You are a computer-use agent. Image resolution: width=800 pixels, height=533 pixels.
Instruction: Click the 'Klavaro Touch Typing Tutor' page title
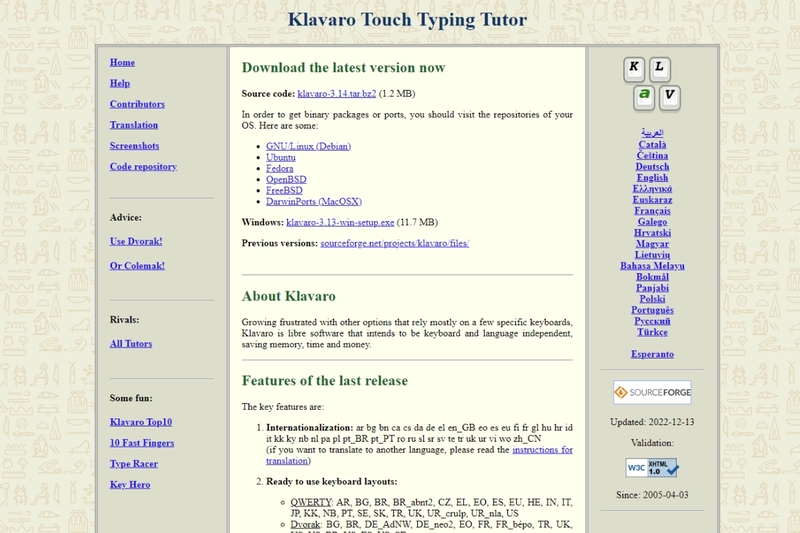point(407,20)
